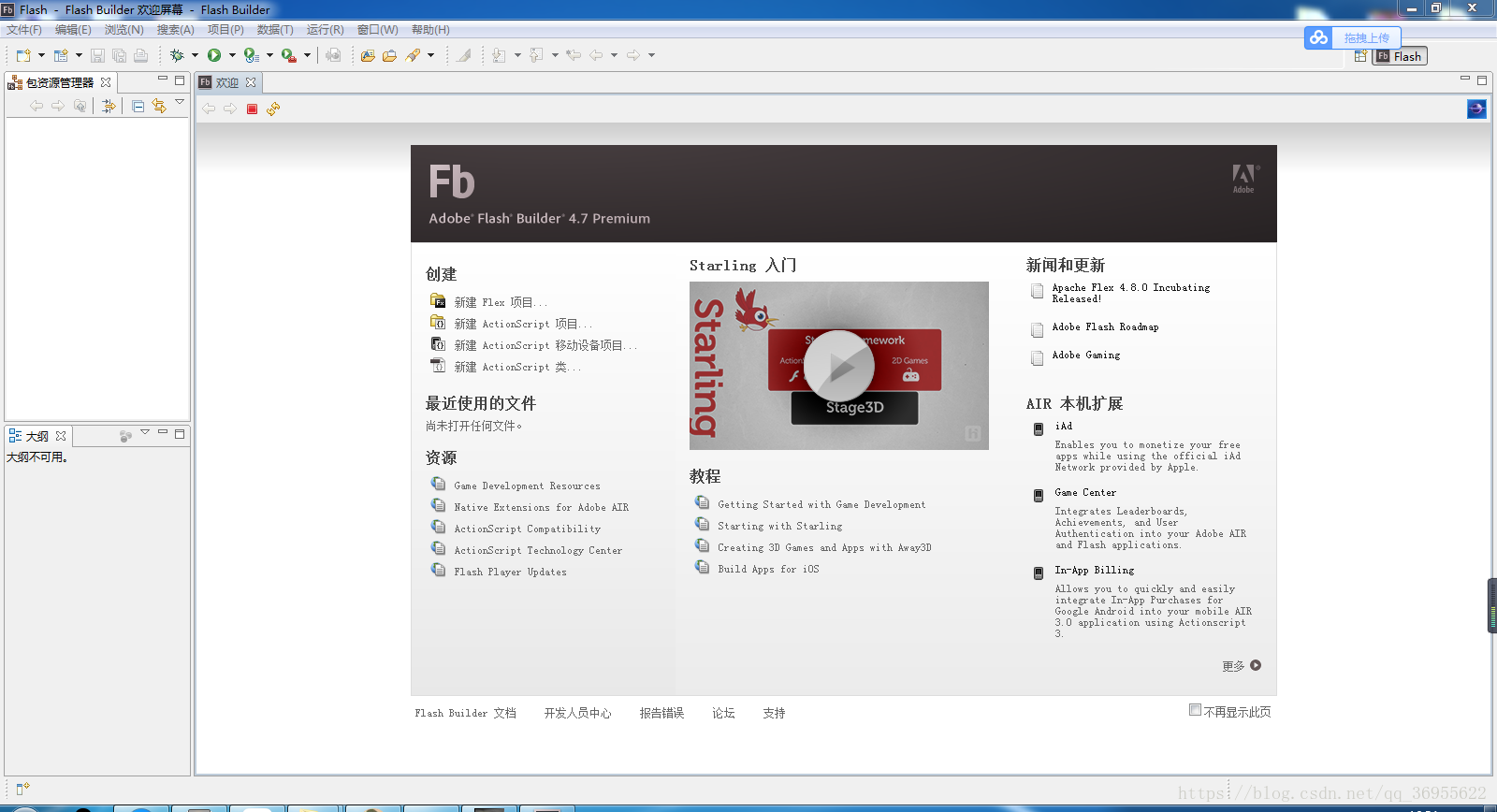Check the 不再显示此页 checkbox

coord(1195,710)
